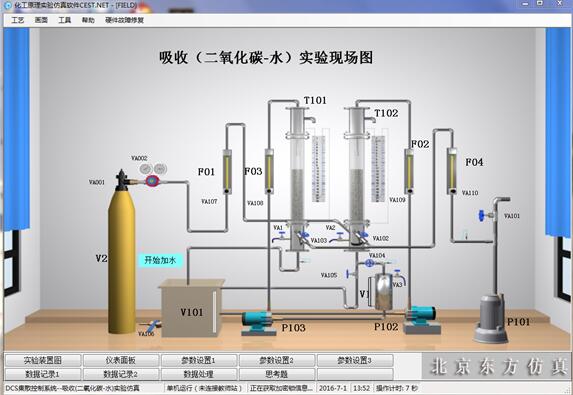
Task: Click the F04 rotameter
Action: coord(452,170)
